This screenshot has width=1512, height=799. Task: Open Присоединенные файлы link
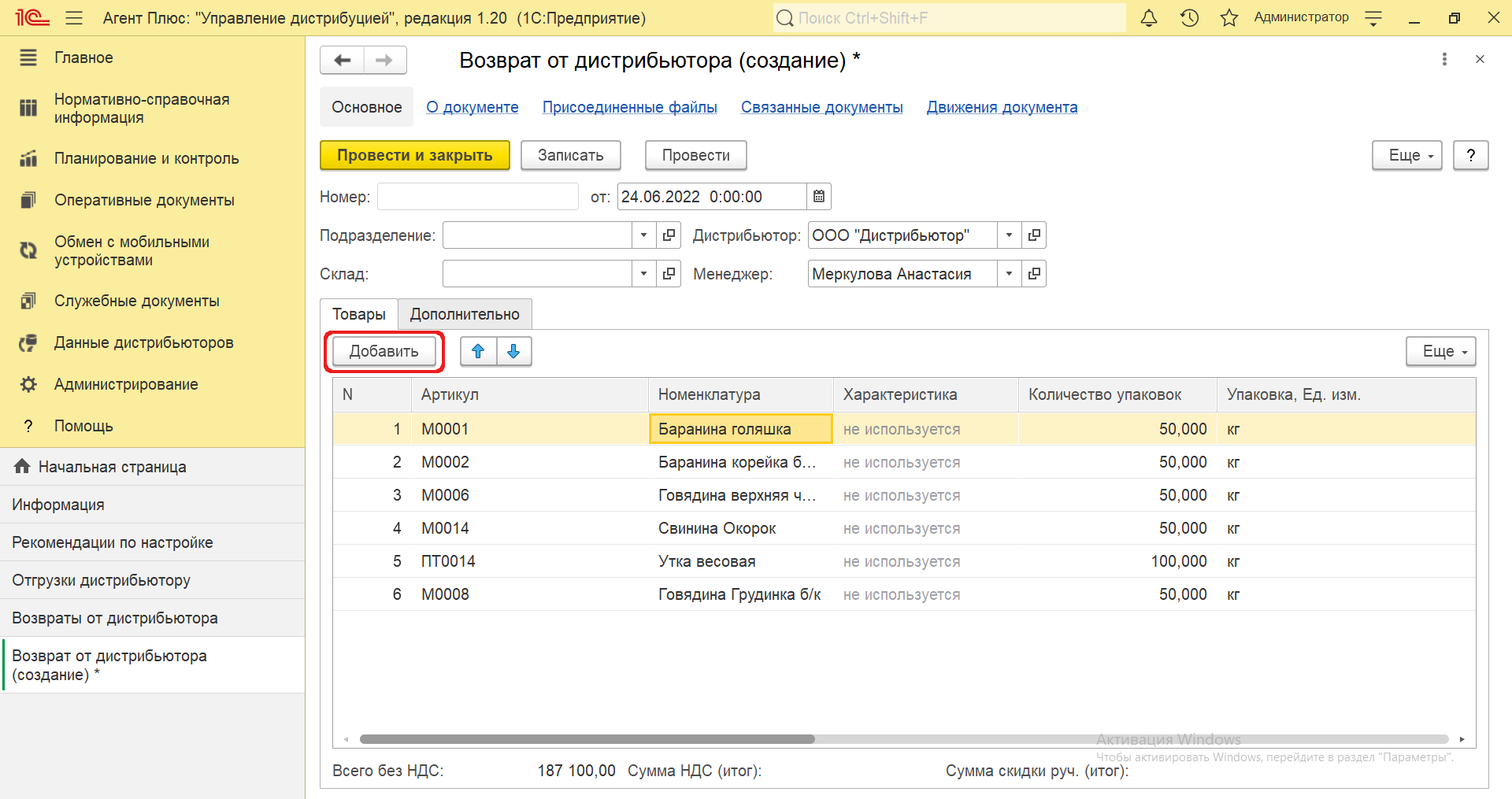click(x=630, y=107)
